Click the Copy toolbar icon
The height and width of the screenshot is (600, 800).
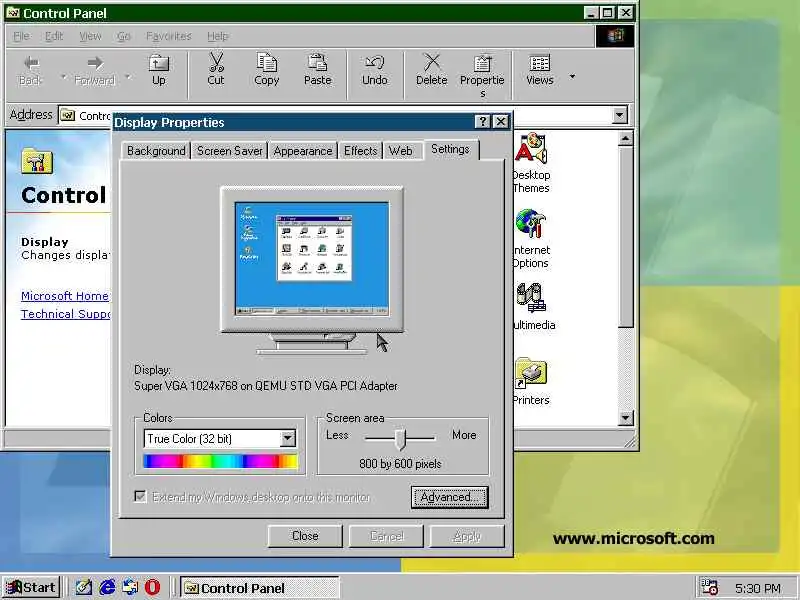point(266,63)
